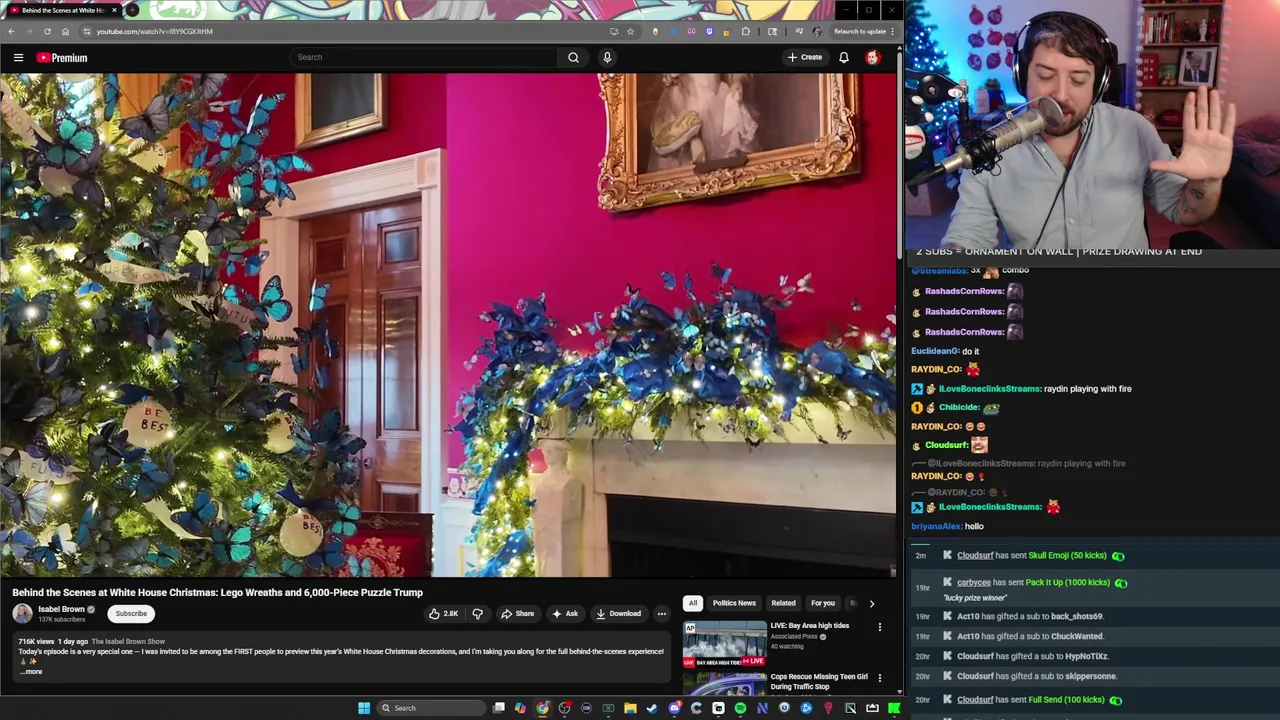Dislike the video with thumbs down
This screenshot has height=720, width=1280.
pyautogui.click(x=477, y=613)
